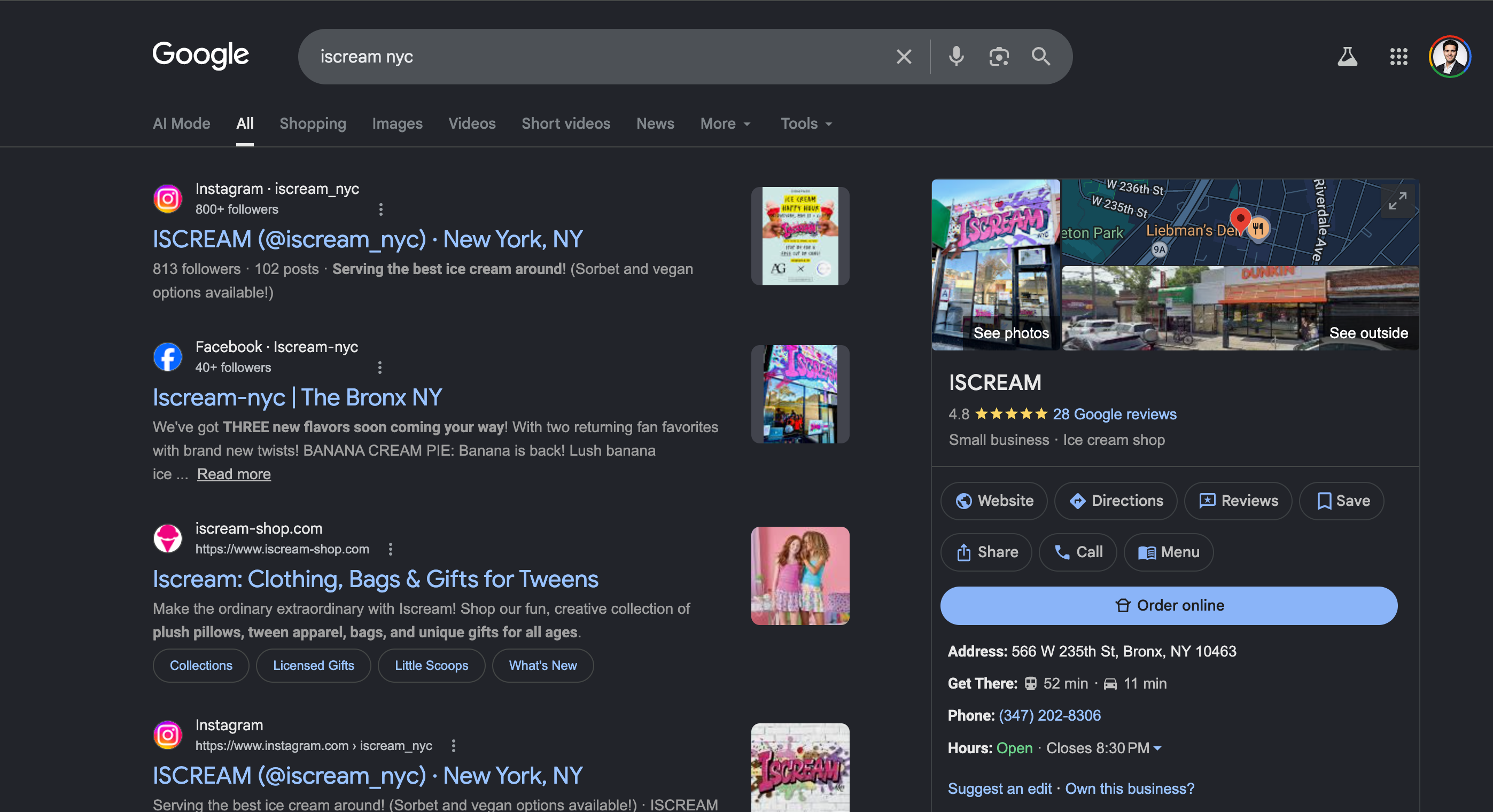Switch to the Shopping tab
The width and height of the screenshot is (1493, 812).
click(313, 123)
